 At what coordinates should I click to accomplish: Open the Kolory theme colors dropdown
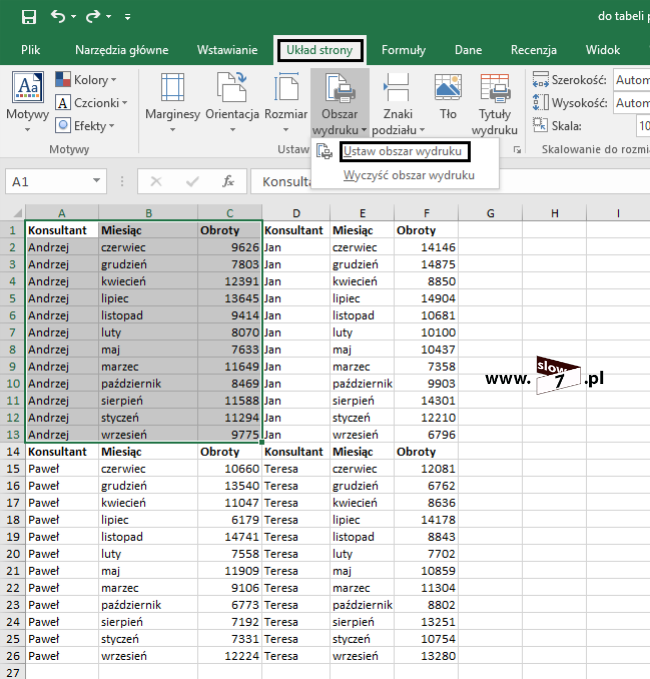point(86,80)
